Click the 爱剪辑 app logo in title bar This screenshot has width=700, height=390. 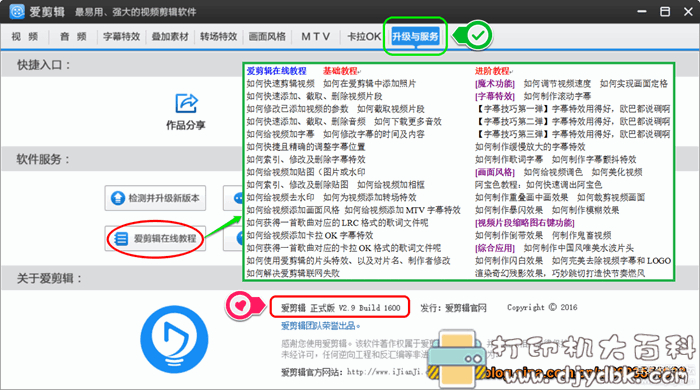point(17,12)
